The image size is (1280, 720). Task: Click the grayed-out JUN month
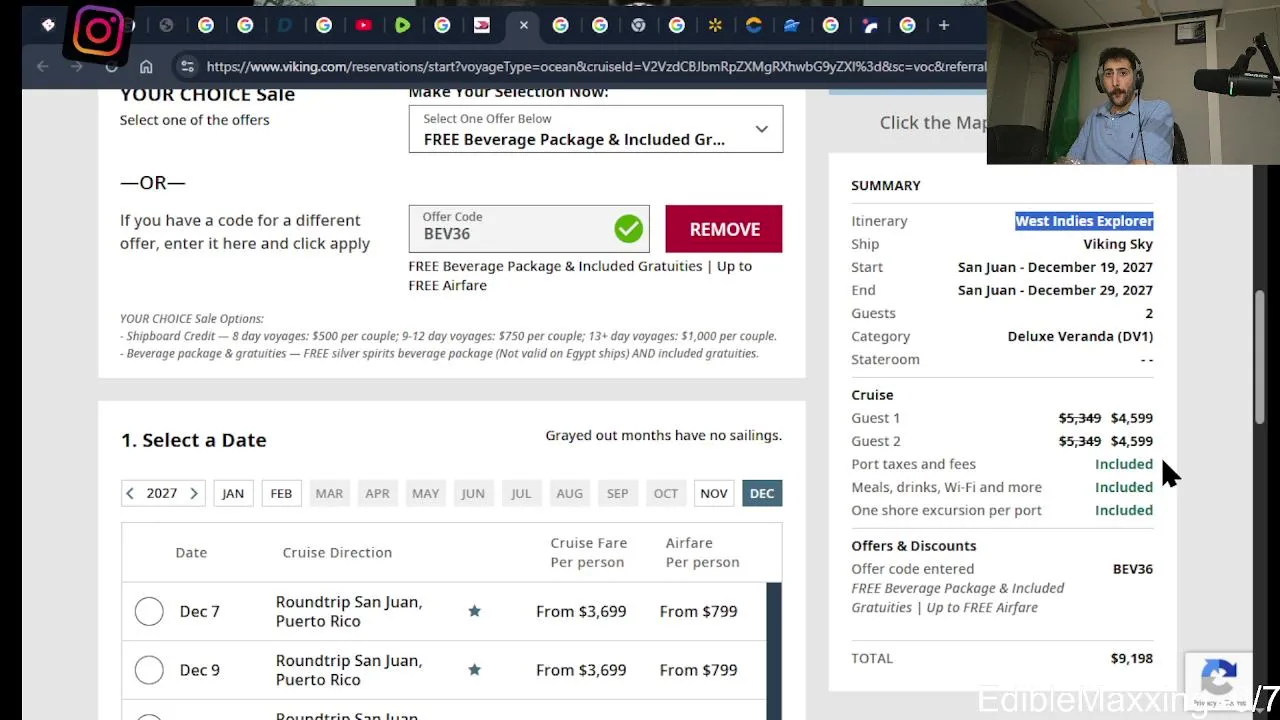(x=473, y=493)
